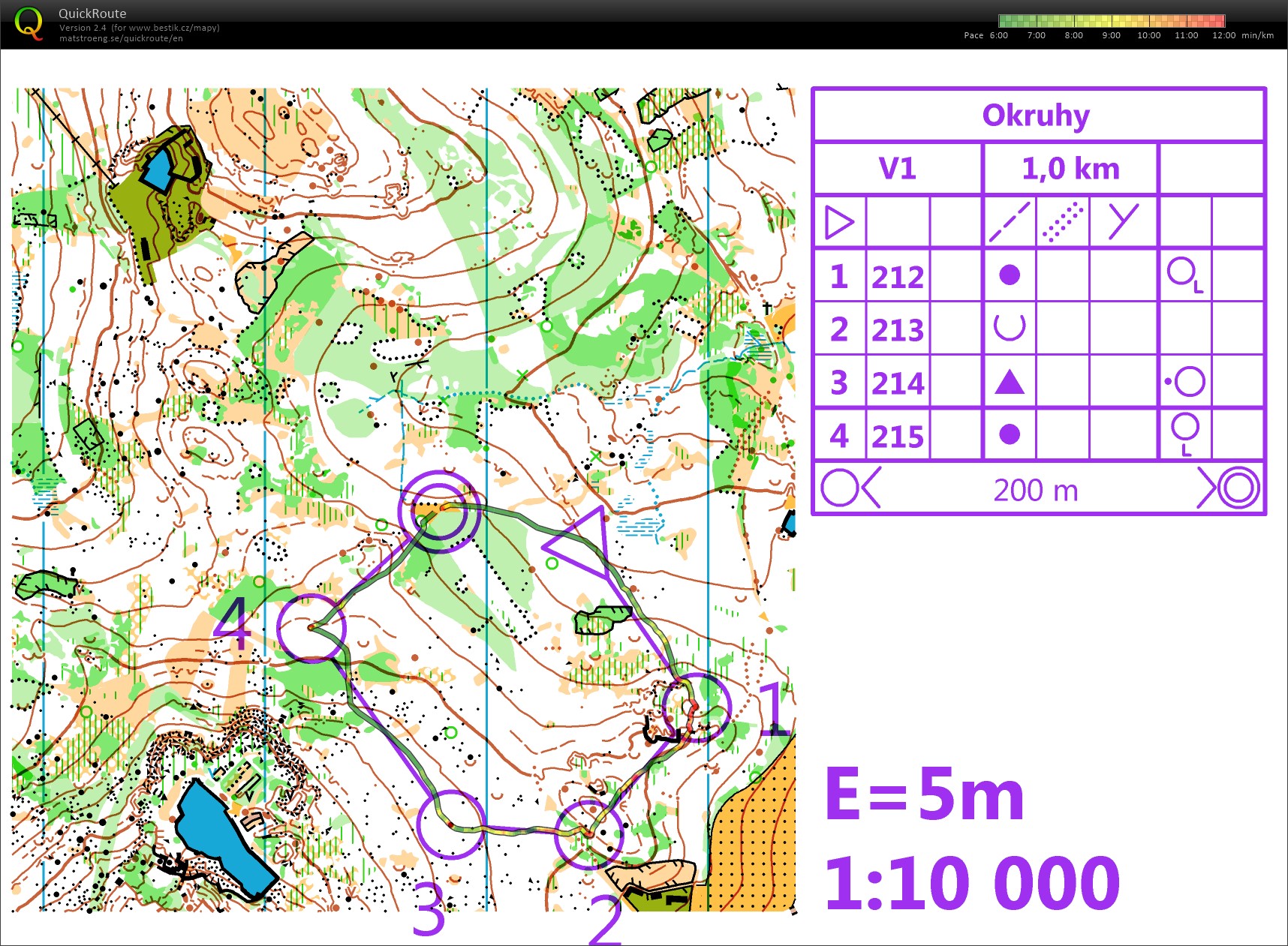Select control circle 1 on the map
The width and height of the screenshot is (1288, 946).
[696, 707]
